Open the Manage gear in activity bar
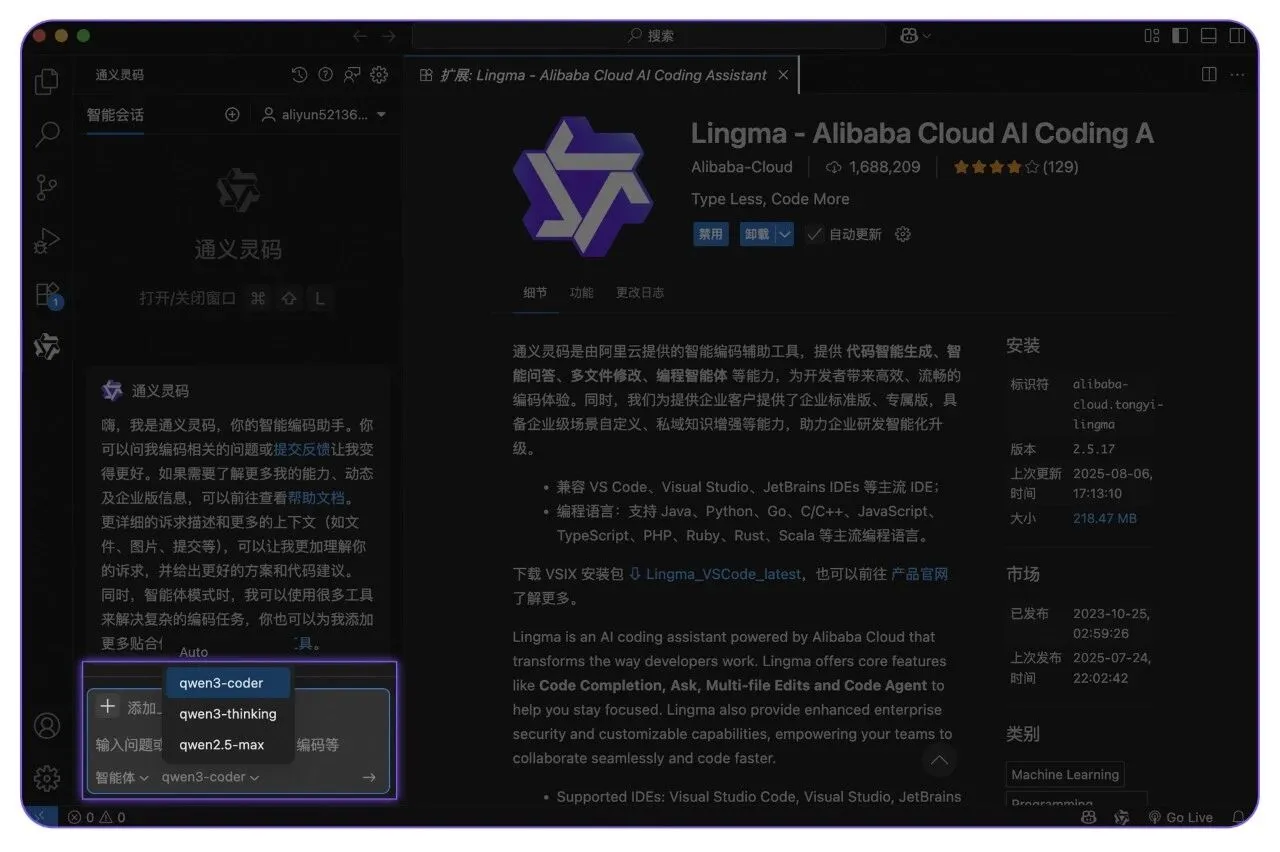This screenshot has height=852, width=1280. pyautogui.click(x=47, y=778)
